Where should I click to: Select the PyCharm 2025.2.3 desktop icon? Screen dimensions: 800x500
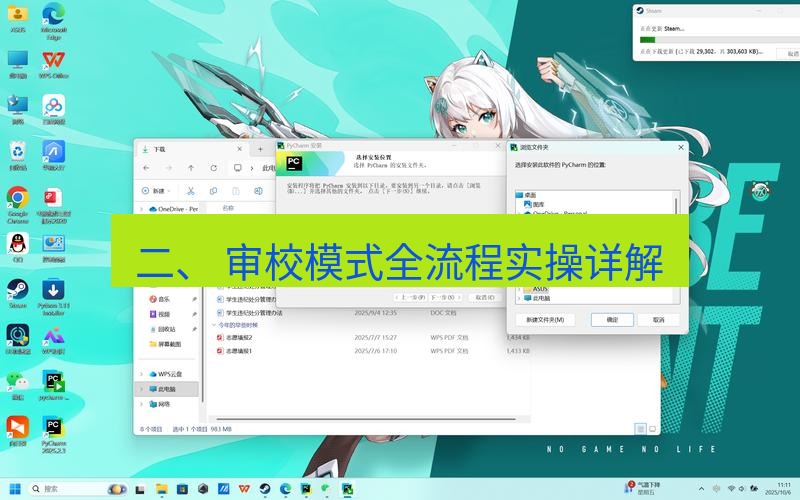point(54,434)
